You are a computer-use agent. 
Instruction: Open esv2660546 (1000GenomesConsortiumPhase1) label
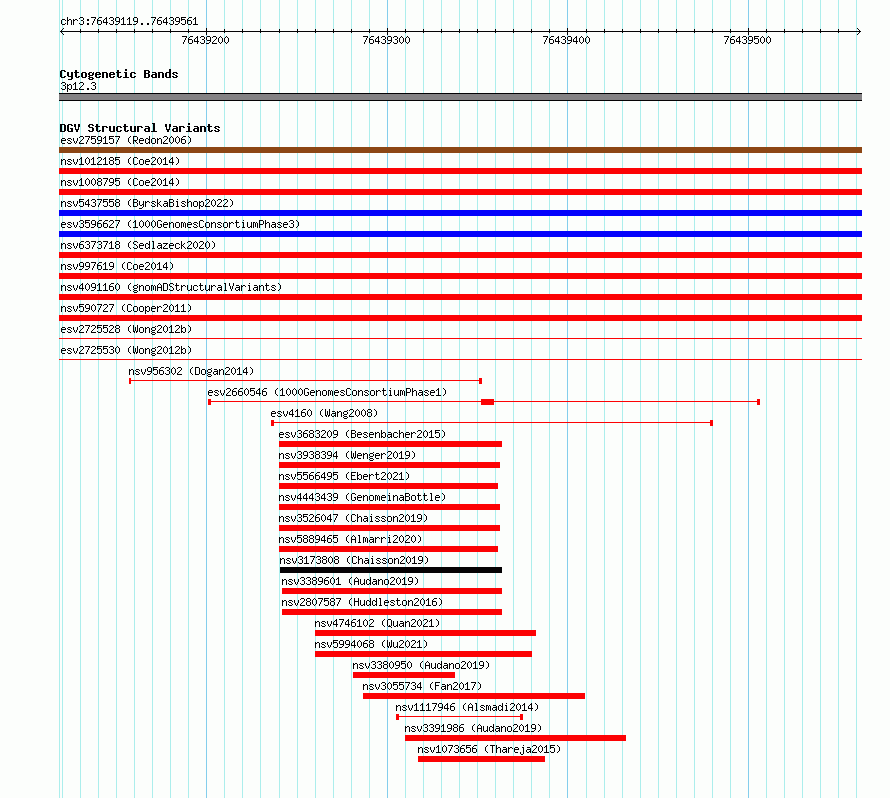coord(327,392)
